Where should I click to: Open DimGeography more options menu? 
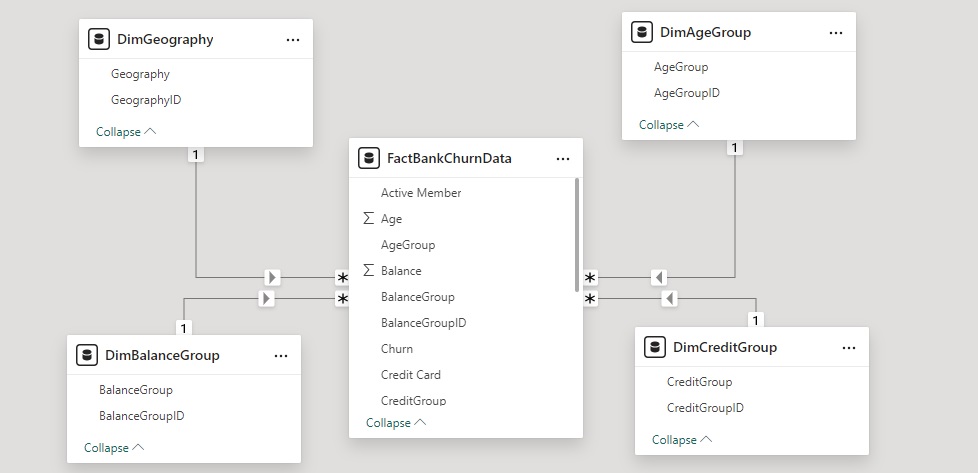point(293,40)
